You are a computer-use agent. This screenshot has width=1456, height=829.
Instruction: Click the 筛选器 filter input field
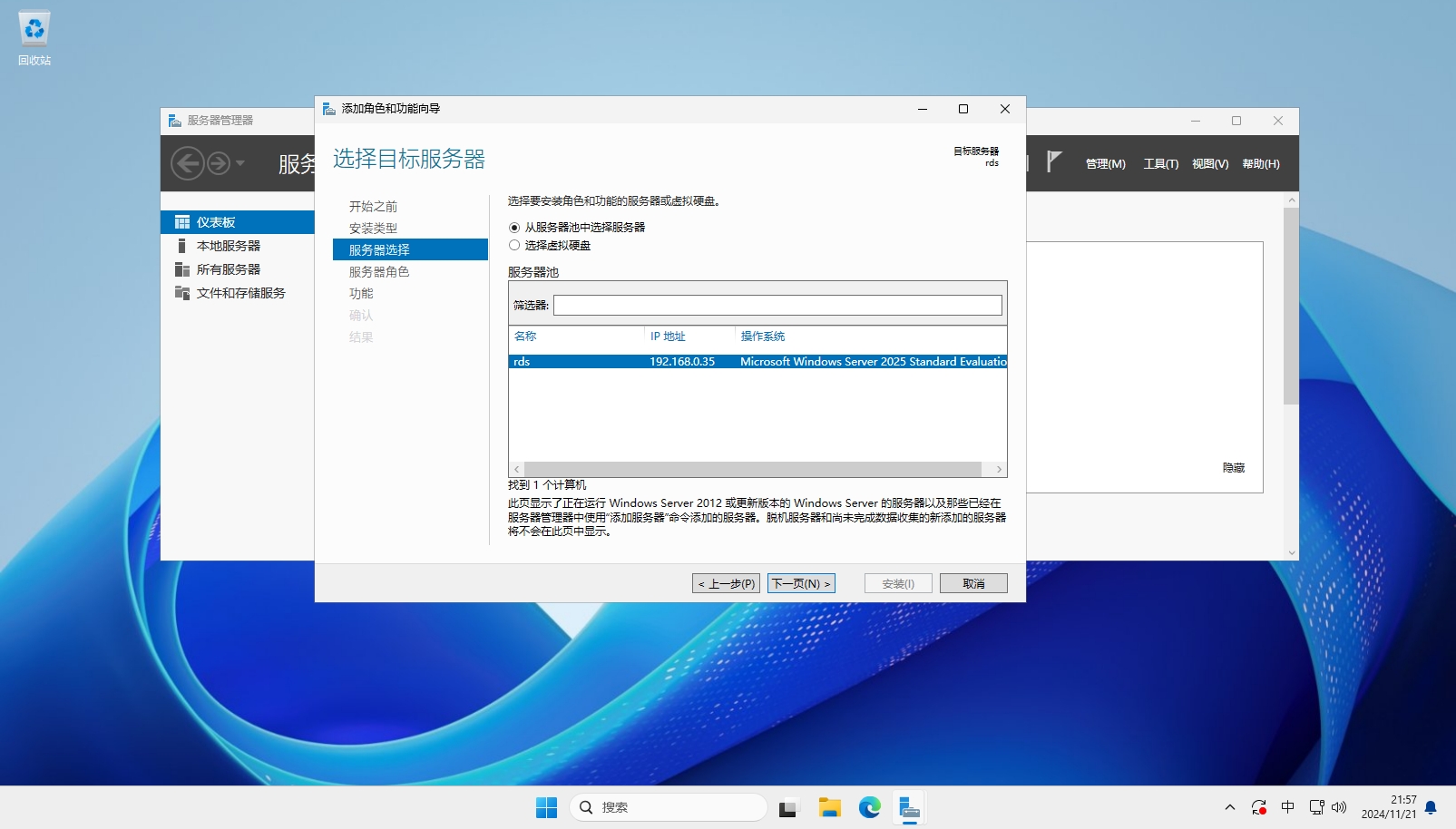(777, 306)
